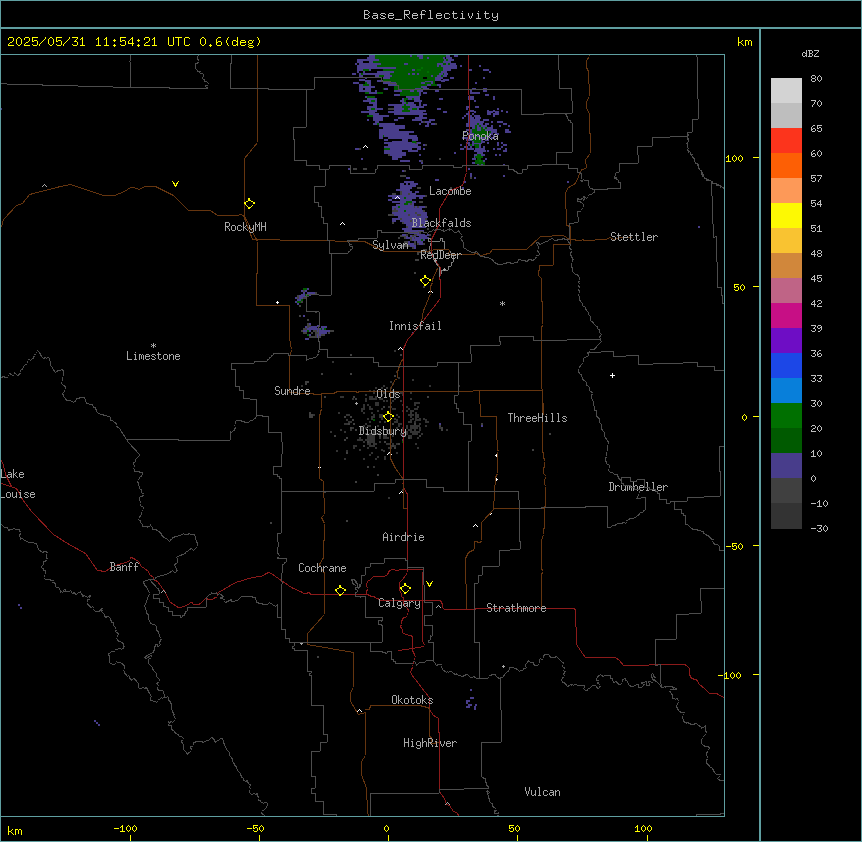Click the -30 value on dBZ legend
862x842 pixels.
click(819, 528)
